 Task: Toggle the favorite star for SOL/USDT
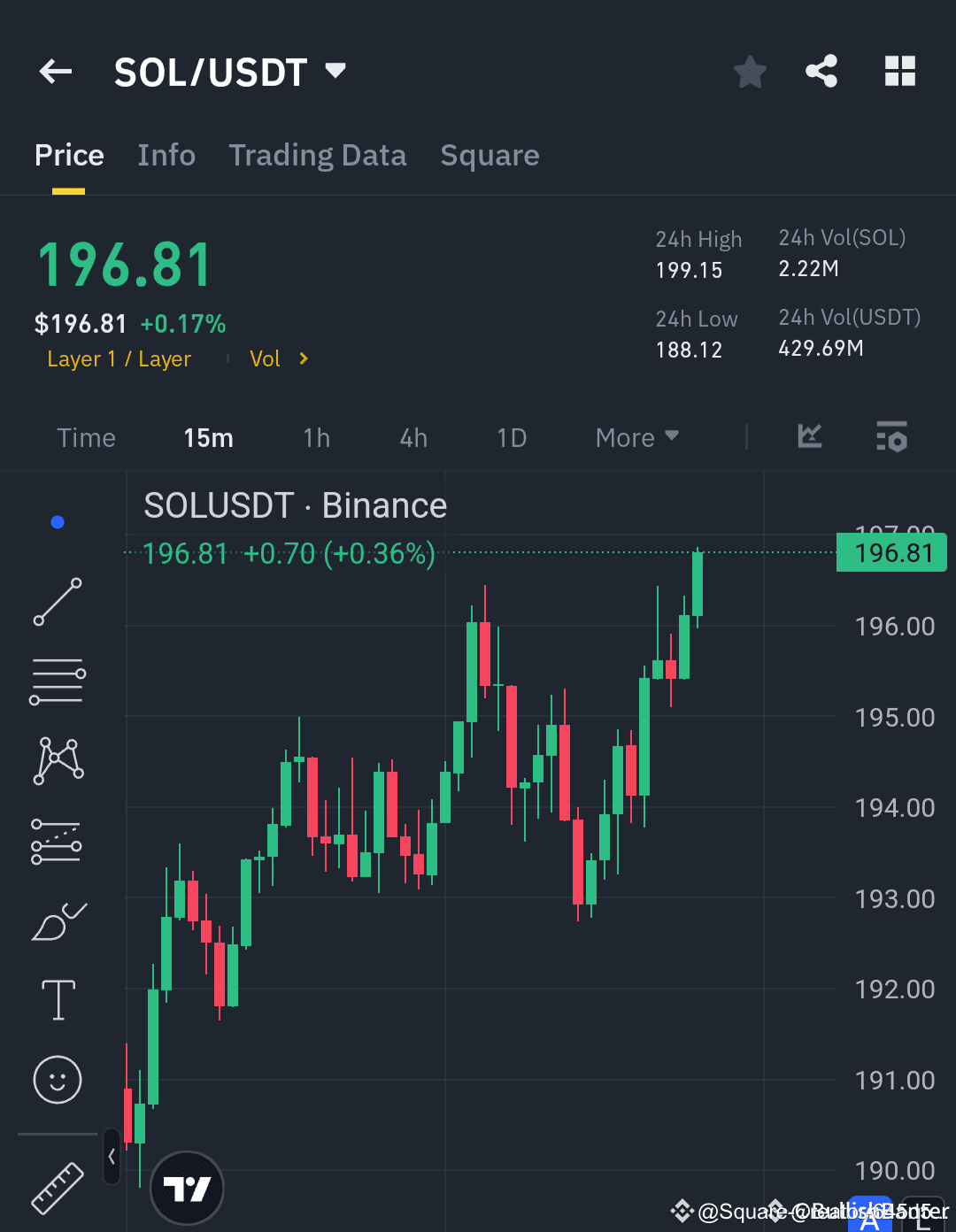pos(750,73)
